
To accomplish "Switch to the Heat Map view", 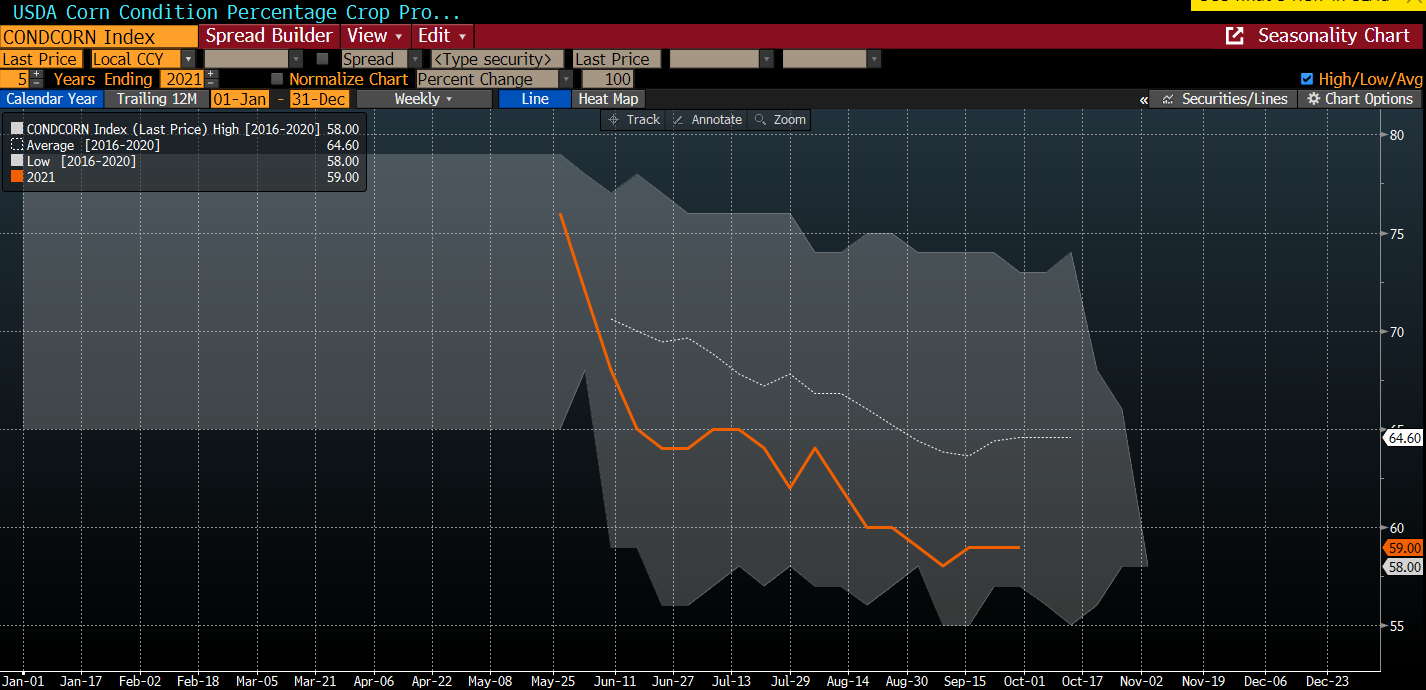I will coord(608,99).
